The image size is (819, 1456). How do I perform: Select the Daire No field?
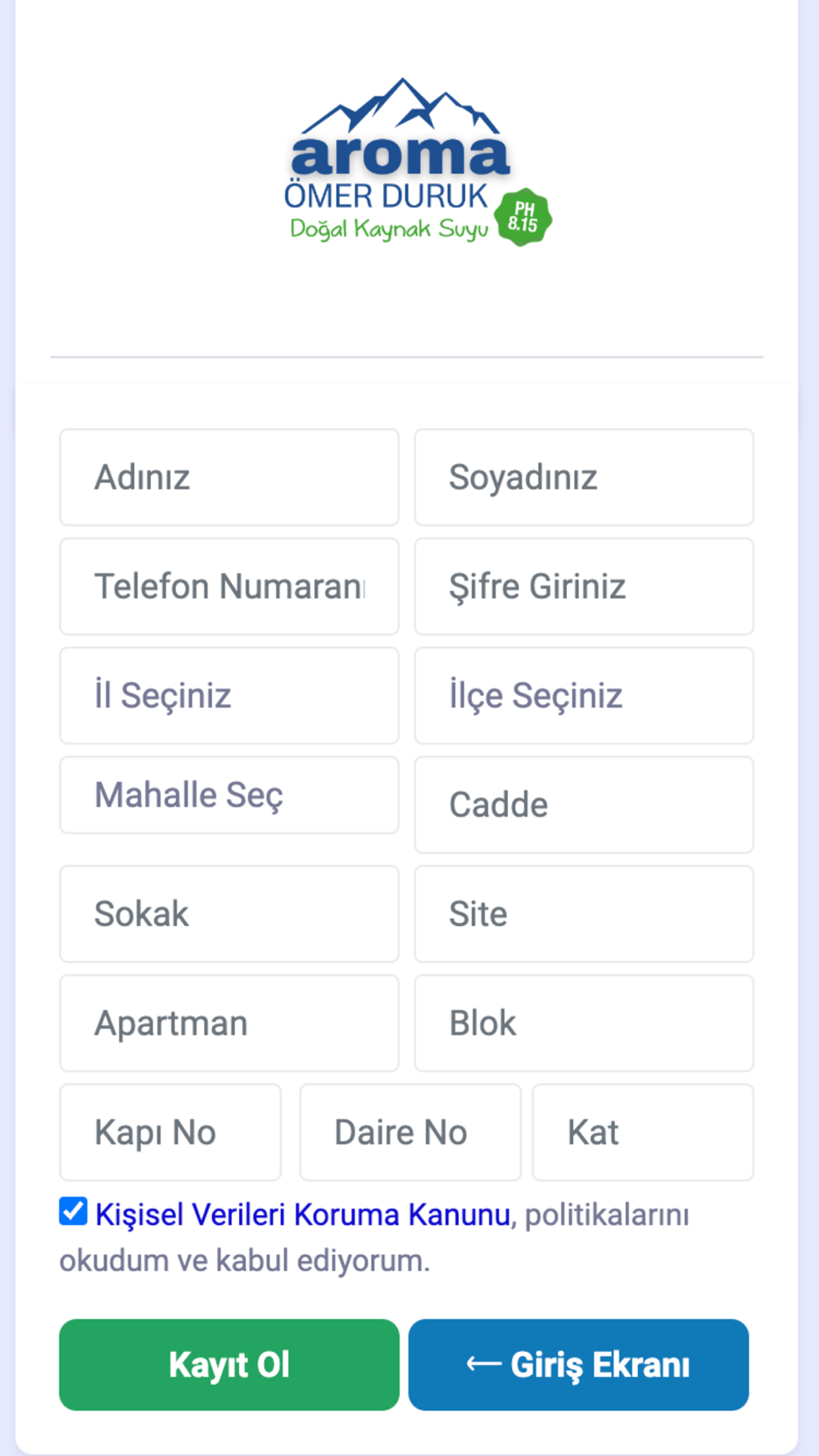click(x=409, y=1133)
